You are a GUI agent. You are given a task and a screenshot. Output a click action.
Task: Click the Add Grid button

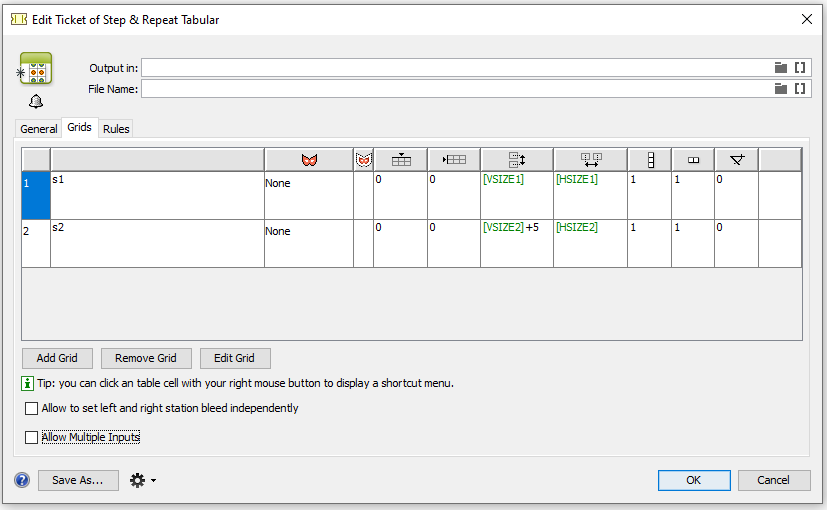57,358
